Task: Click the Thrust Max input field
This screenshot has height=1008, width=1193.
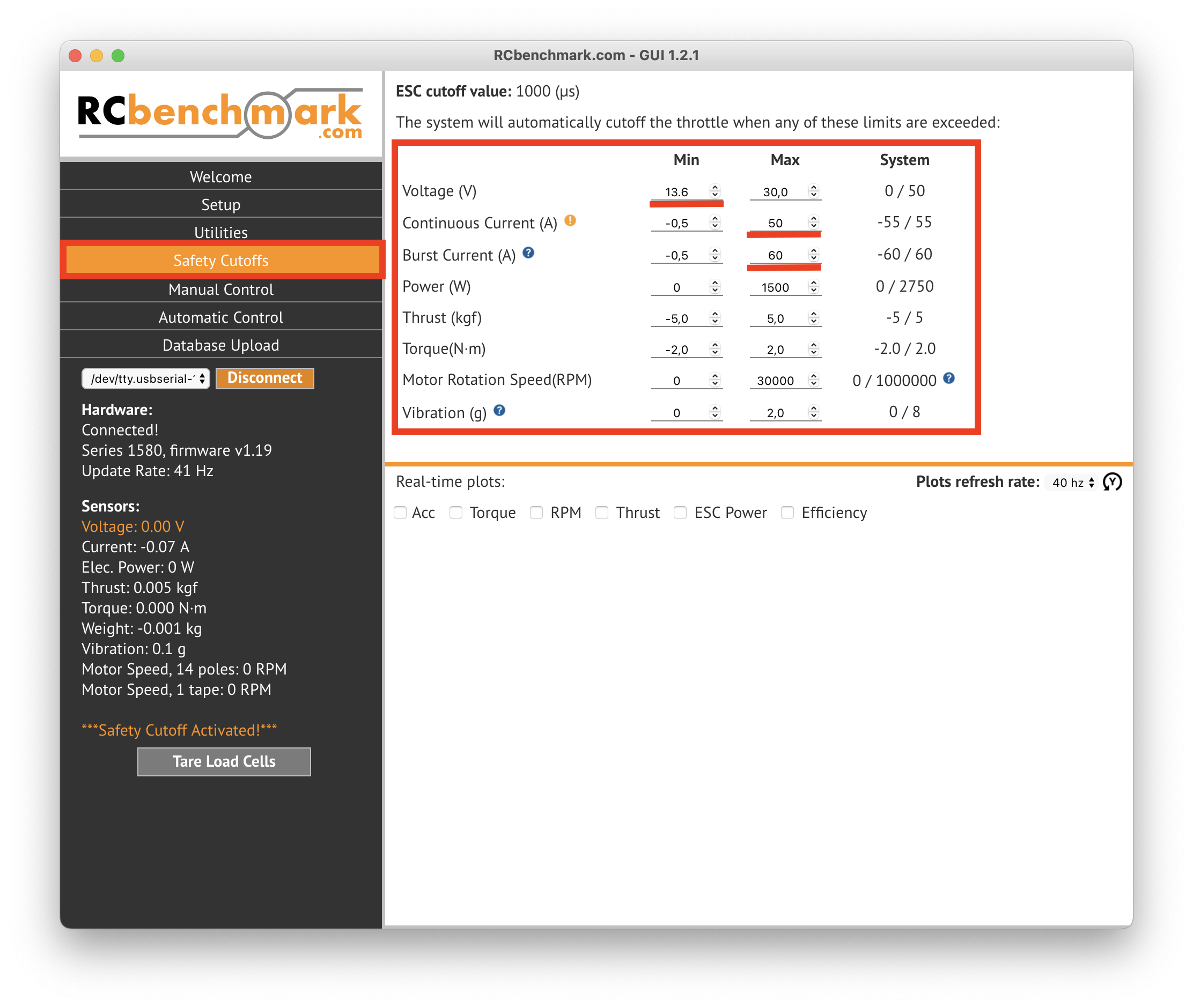Action: click(x=776, y=318)
